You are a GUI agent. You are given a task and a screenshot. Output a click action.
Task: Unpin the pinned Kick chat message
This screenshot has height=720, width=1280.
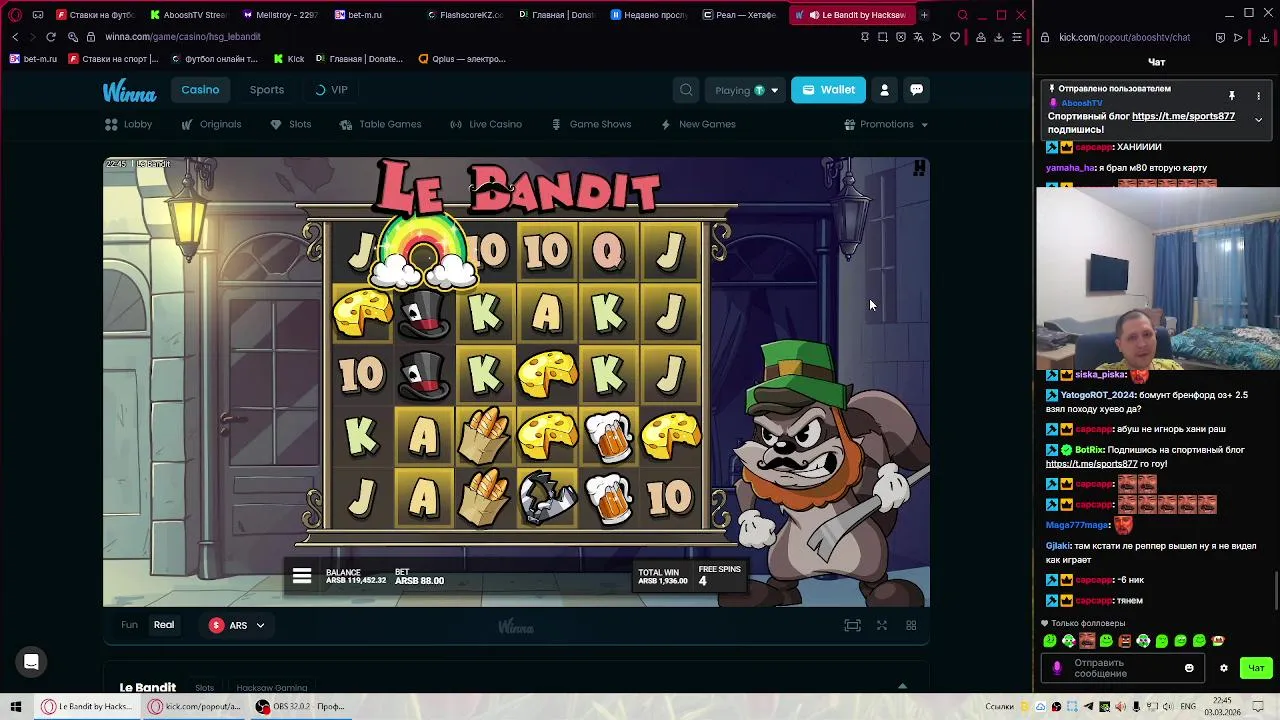coord(1232,96)
